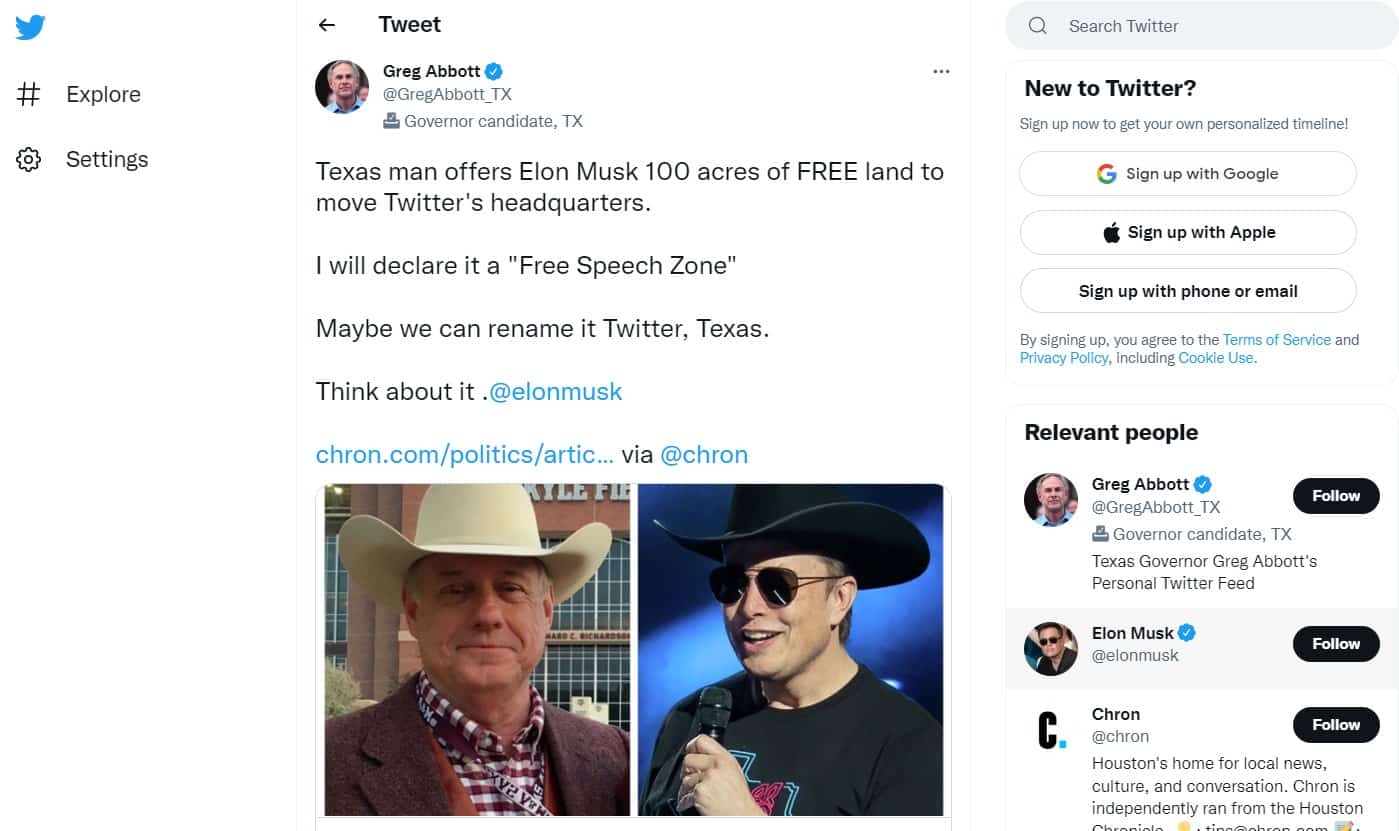Click the magnifier icon in search bar

pyautogui.click(x=1038, y=26)
